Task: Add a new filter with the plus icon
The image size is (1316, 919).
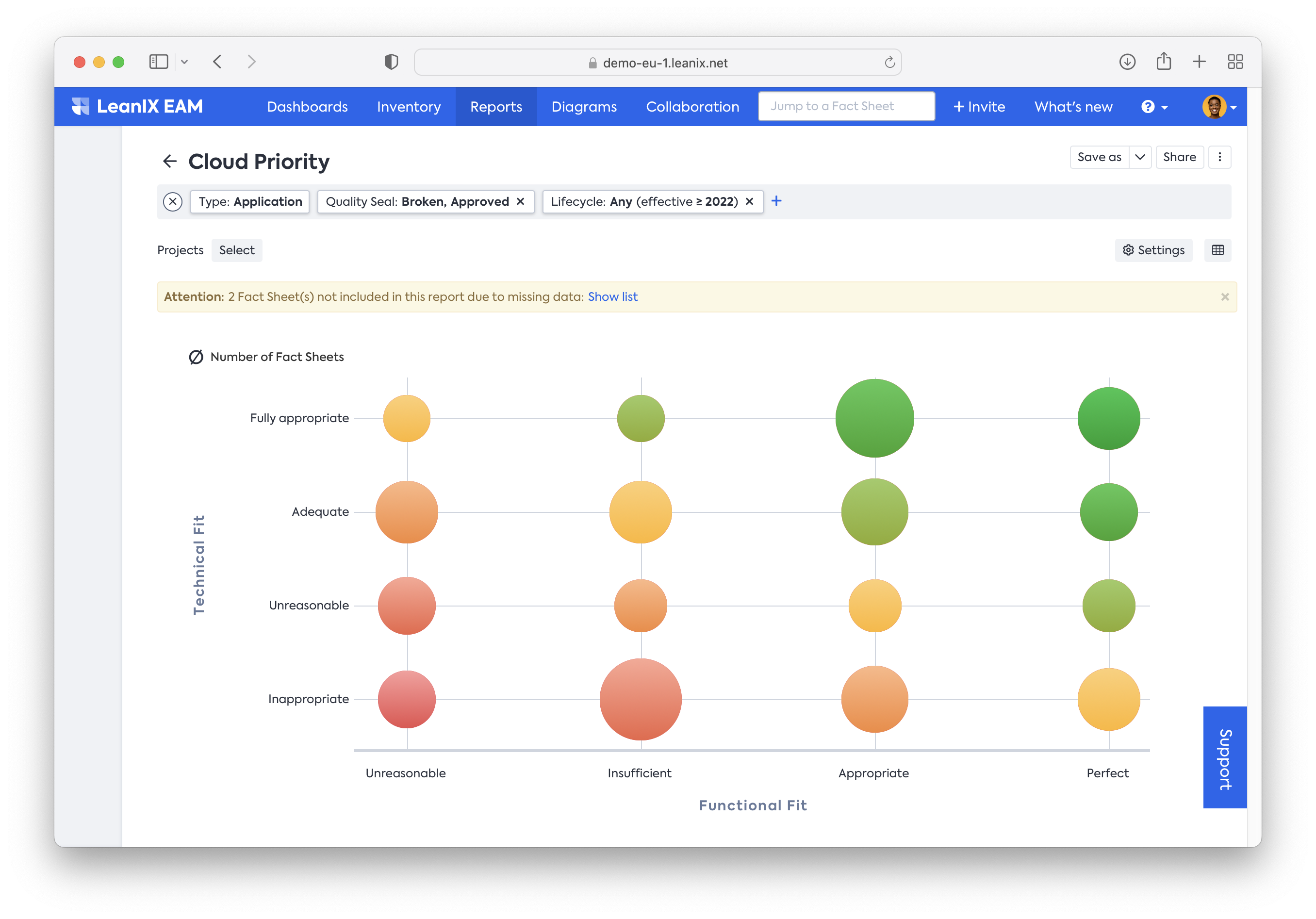Action: click(x=776, y=201)
